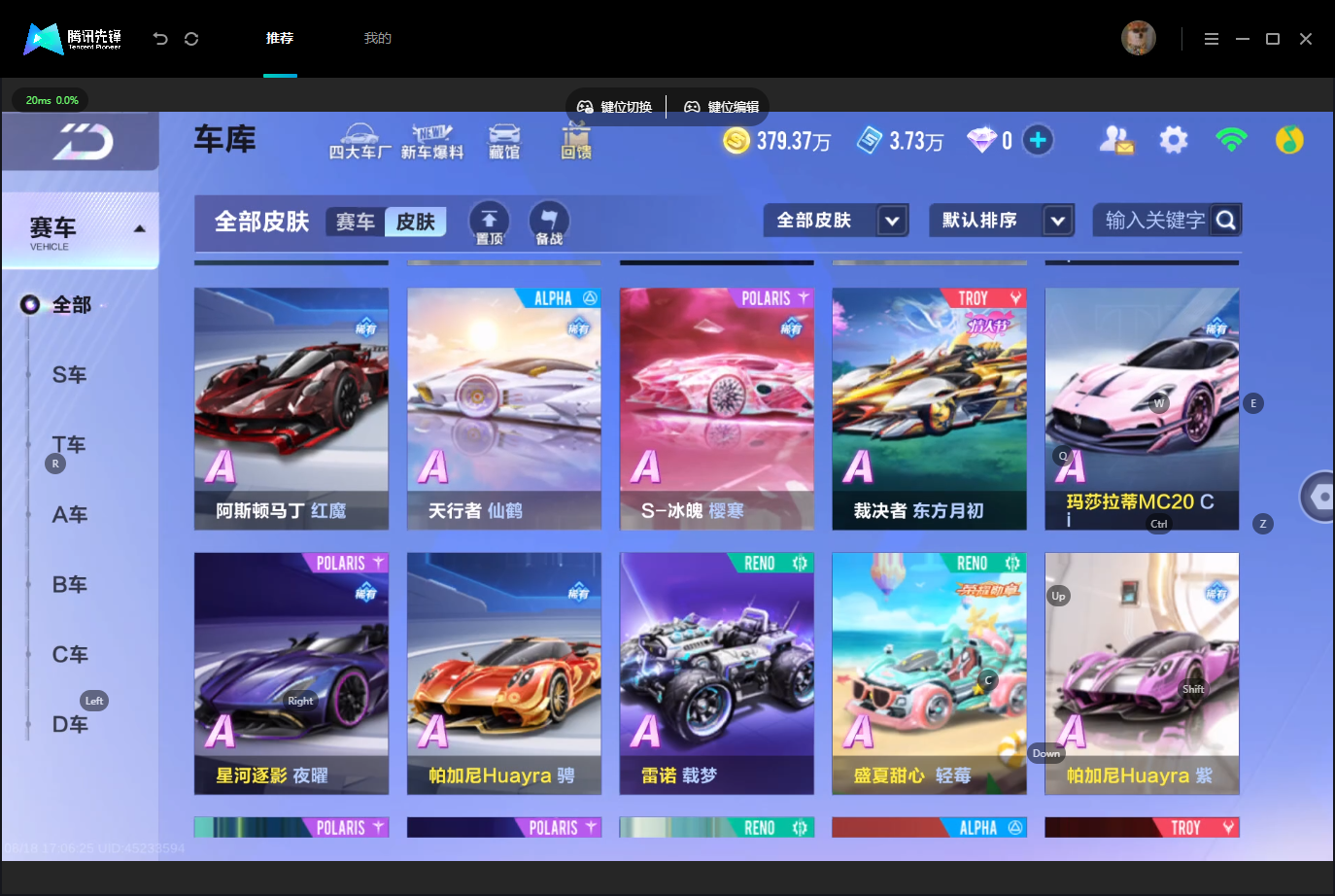This screenshot has width=1335, height=896.
Task: Select 星河逐影 夜曜 car card
Action: (291, 674)
